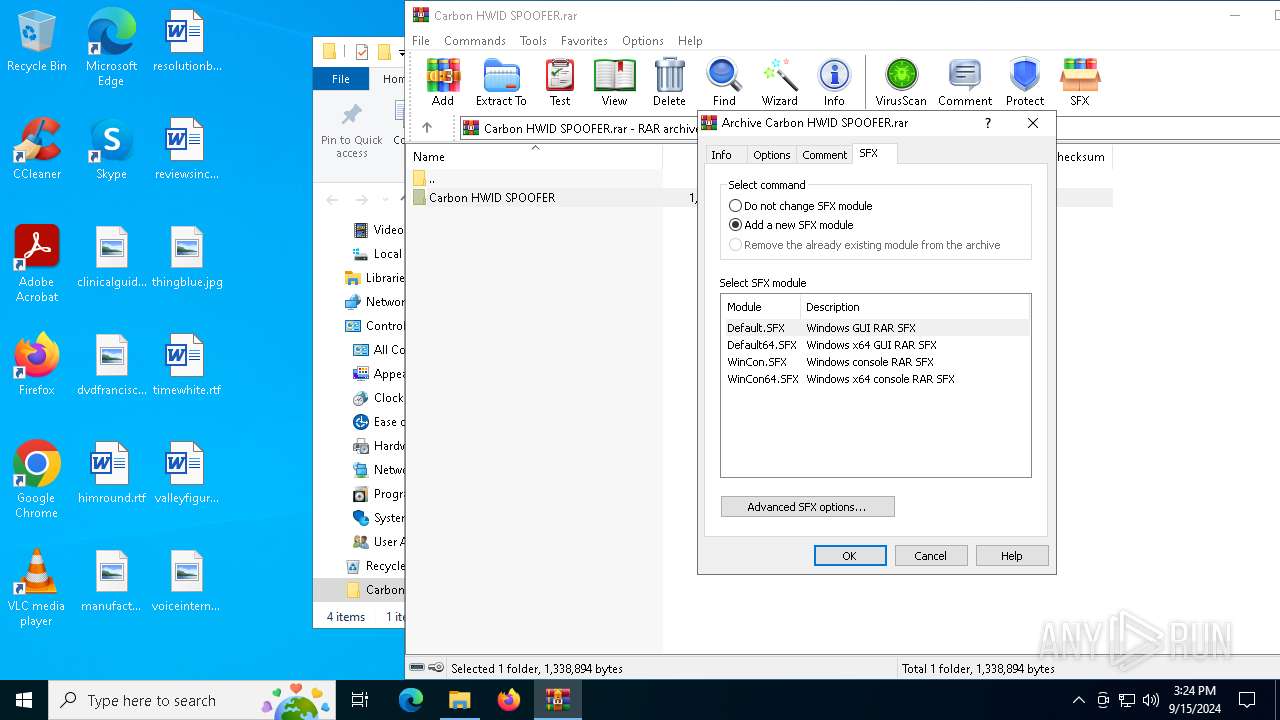
Task: Click the Find toolbar icon
Action: 724,82
